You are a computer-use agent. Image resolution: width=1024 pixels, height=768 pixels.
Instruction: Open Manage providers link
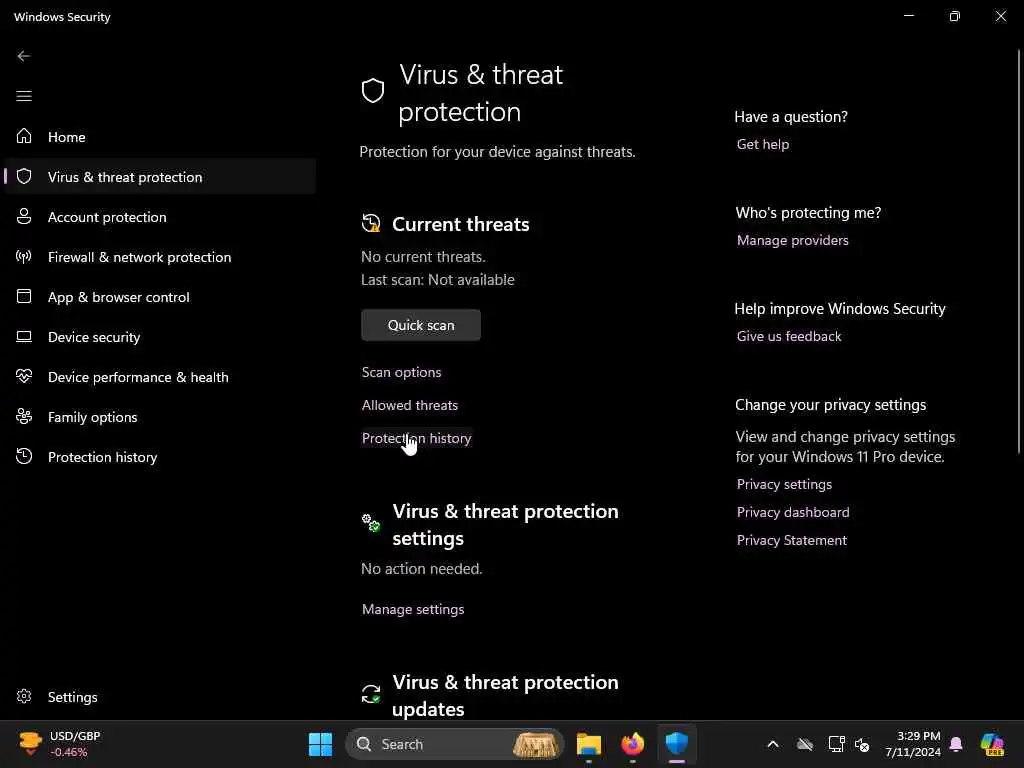click(x=792, y=240)
